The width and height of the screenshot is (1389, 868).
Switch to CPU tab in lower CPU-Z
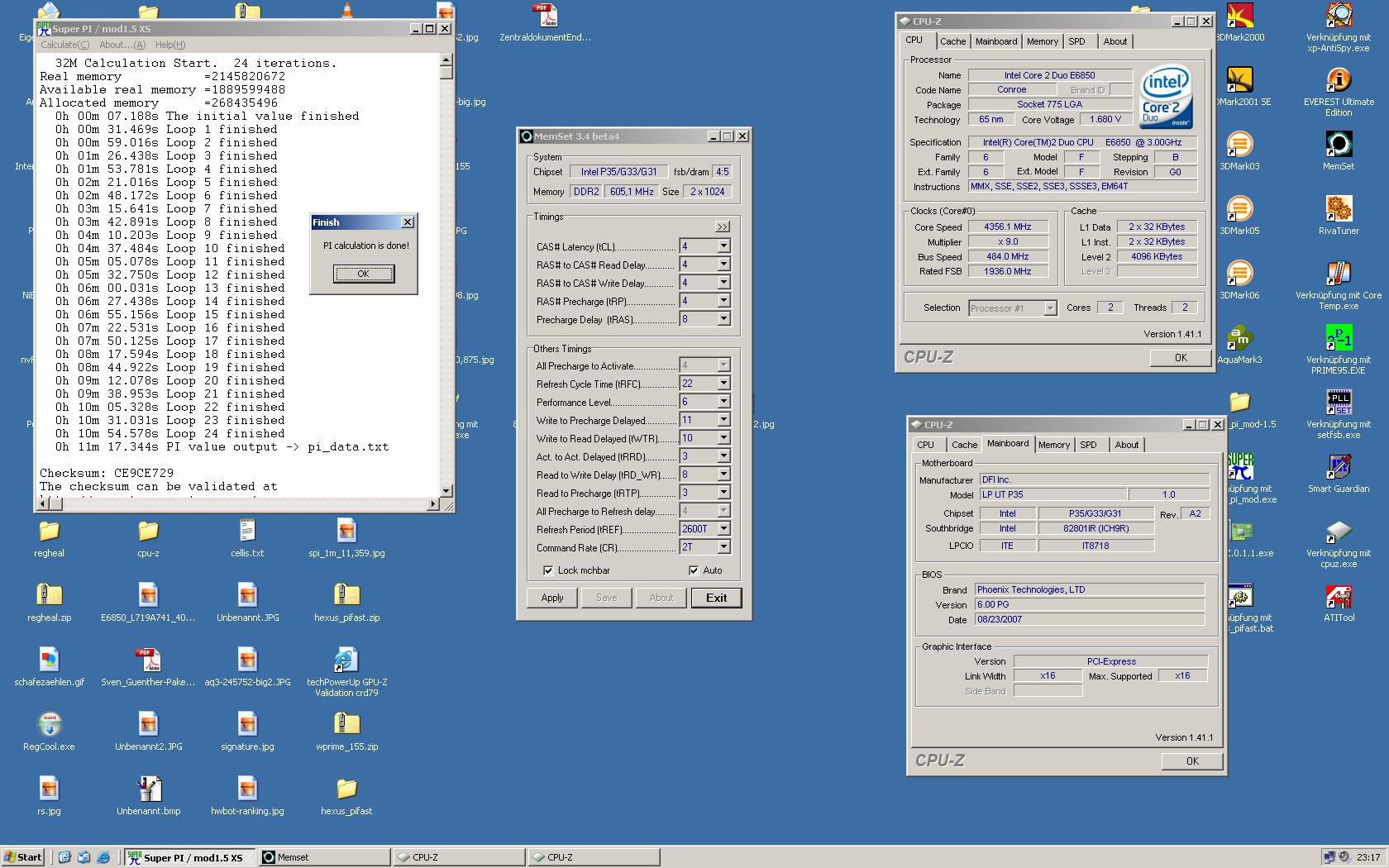click(x=925, y=445)
